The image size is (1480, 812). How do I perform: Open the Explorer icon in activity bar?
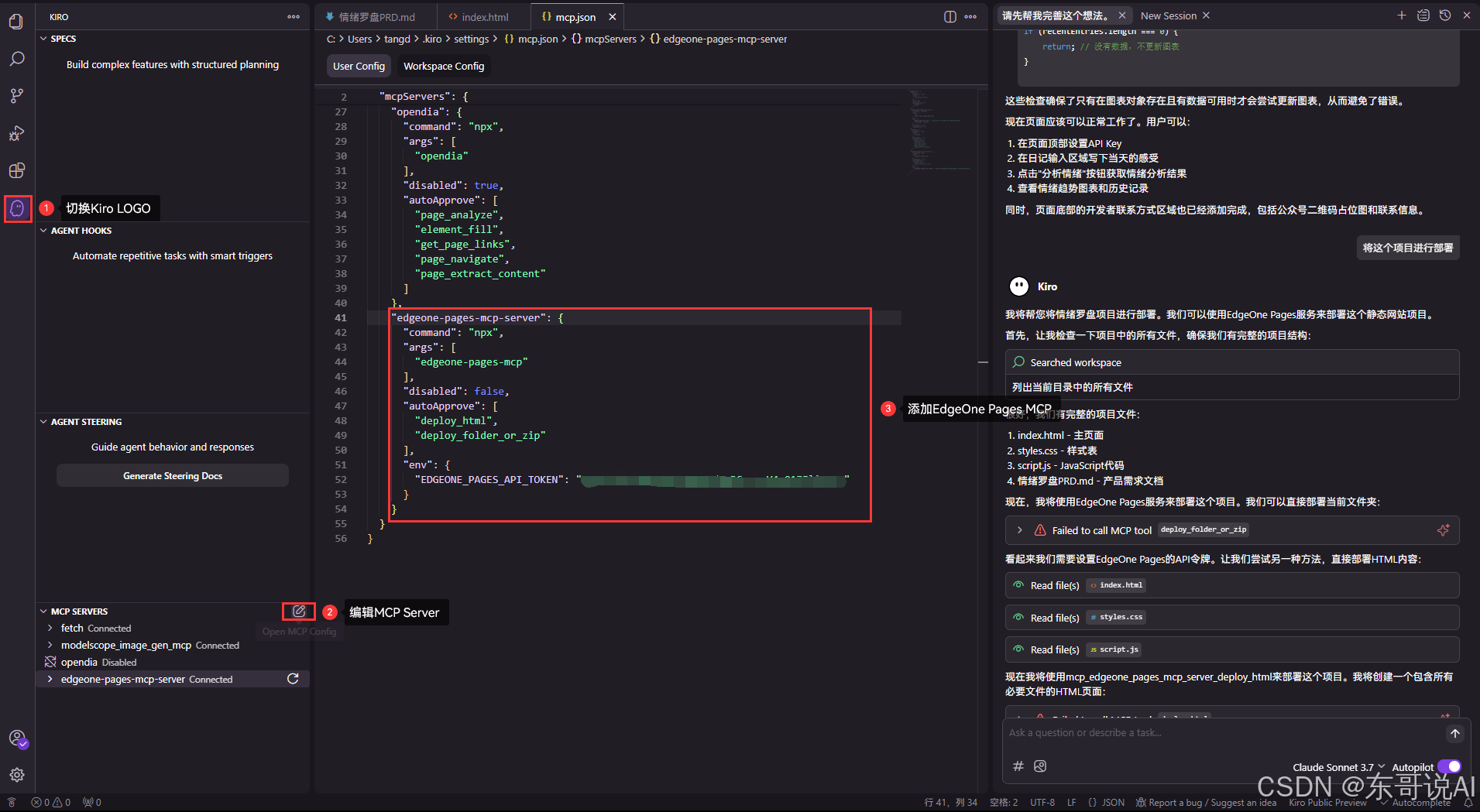pos(16,21)
